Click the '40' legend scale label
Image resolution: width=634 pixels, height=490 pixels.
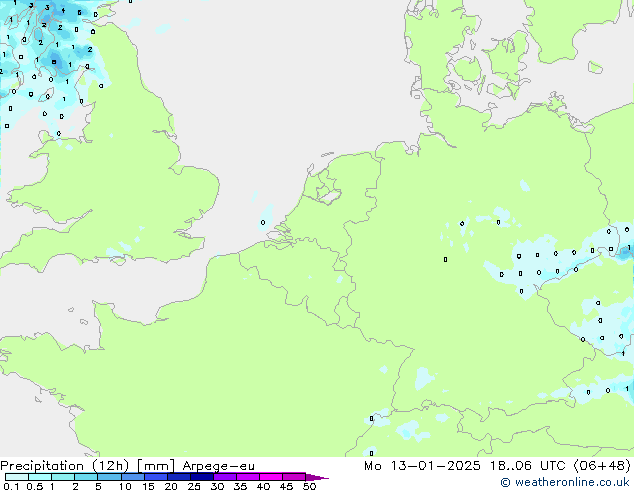coord(263,486)
